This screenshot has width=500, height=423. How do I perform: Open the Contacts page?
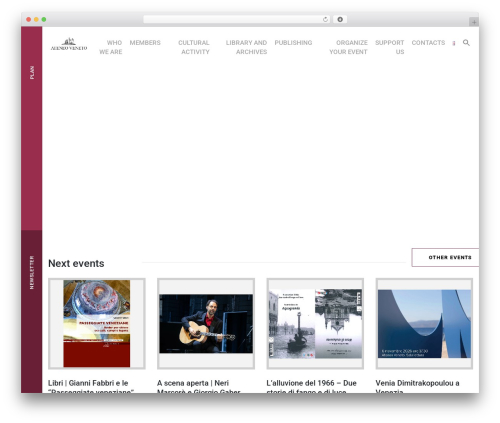pos(428,43)
